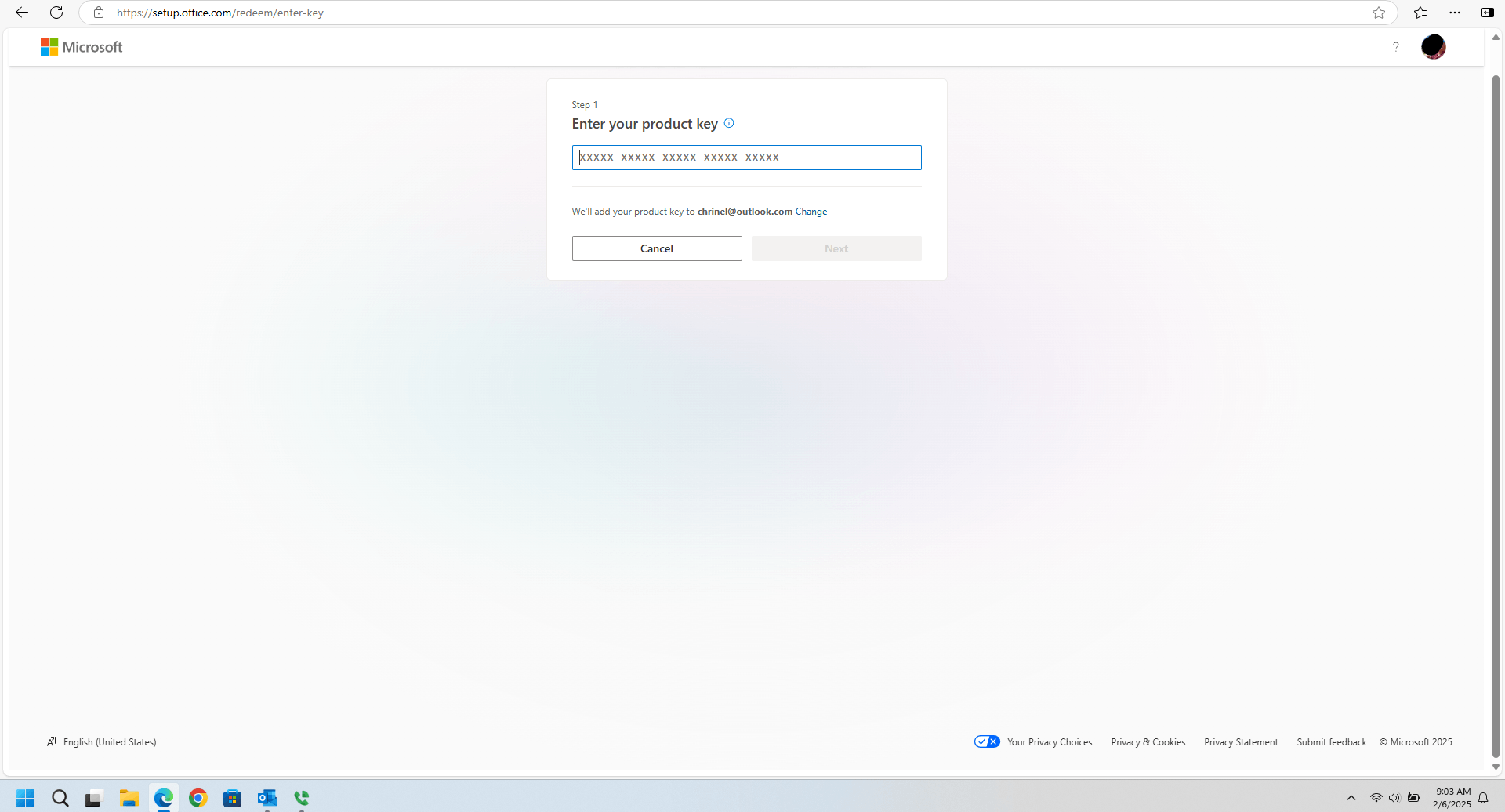Go back using the browser back arrow
The width and height of the screenshot is (1505, 812).
[x=21, y=13]
